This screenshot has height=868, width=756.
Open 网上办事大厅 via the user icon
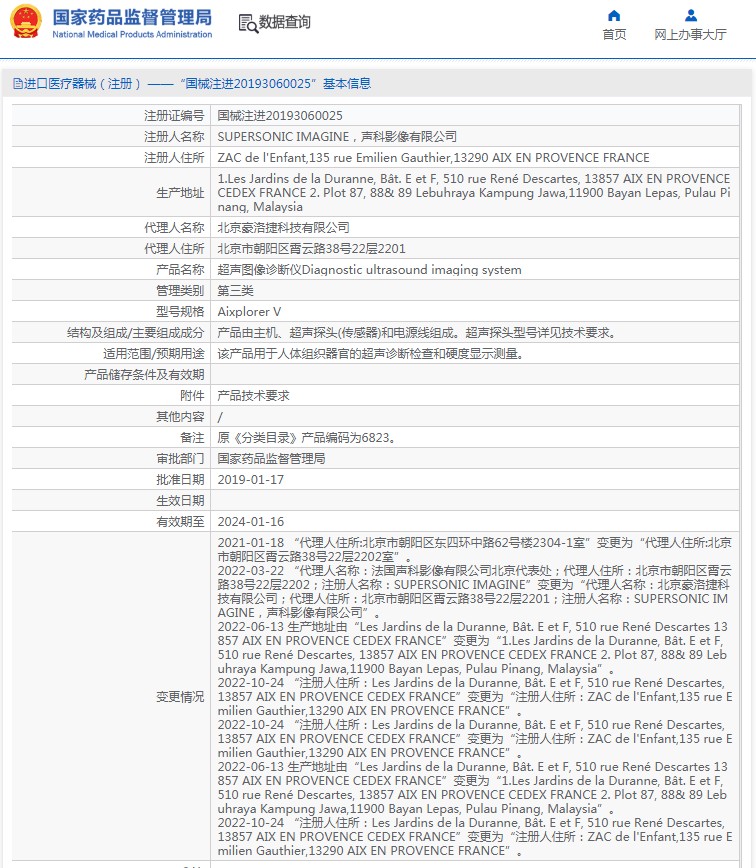(x=691, y=16)
